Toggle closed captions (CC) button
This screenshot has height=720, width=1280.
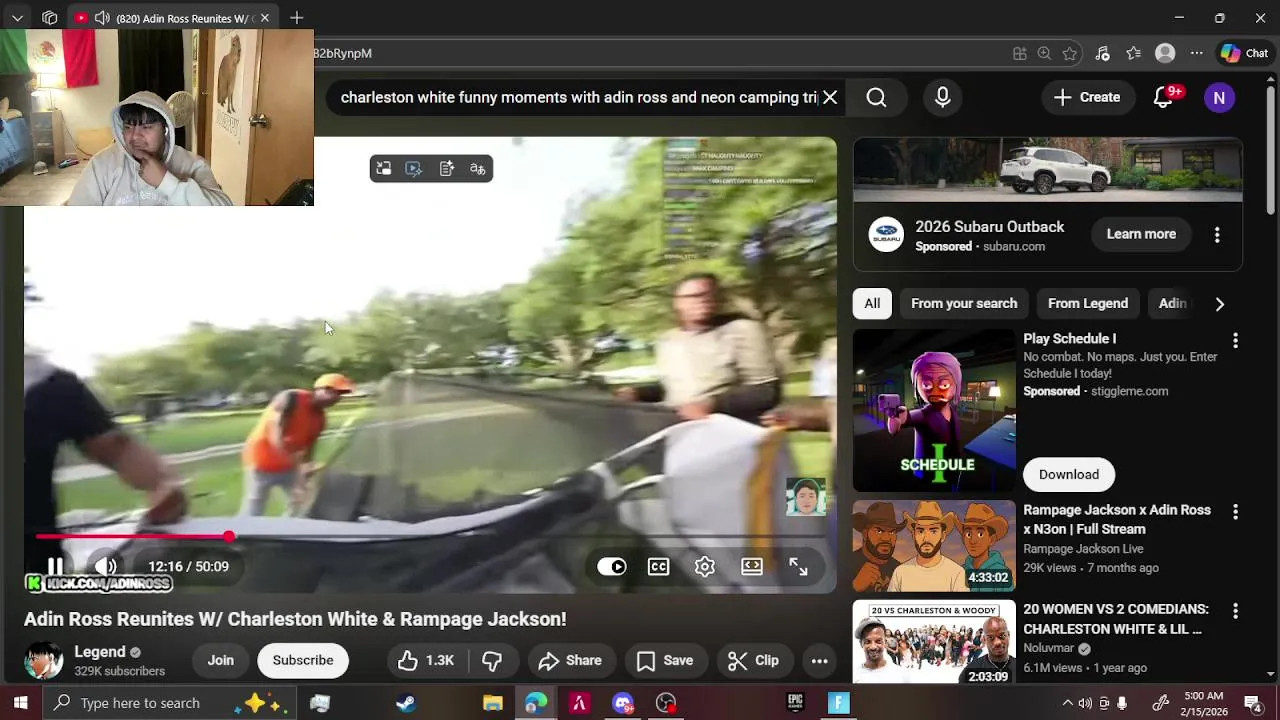658,567
